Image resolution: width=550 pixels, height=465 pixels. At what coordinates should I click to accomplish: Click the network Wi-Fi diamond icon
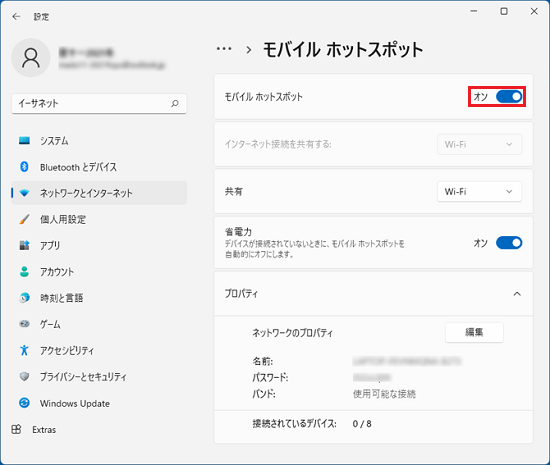coord(24,193)
